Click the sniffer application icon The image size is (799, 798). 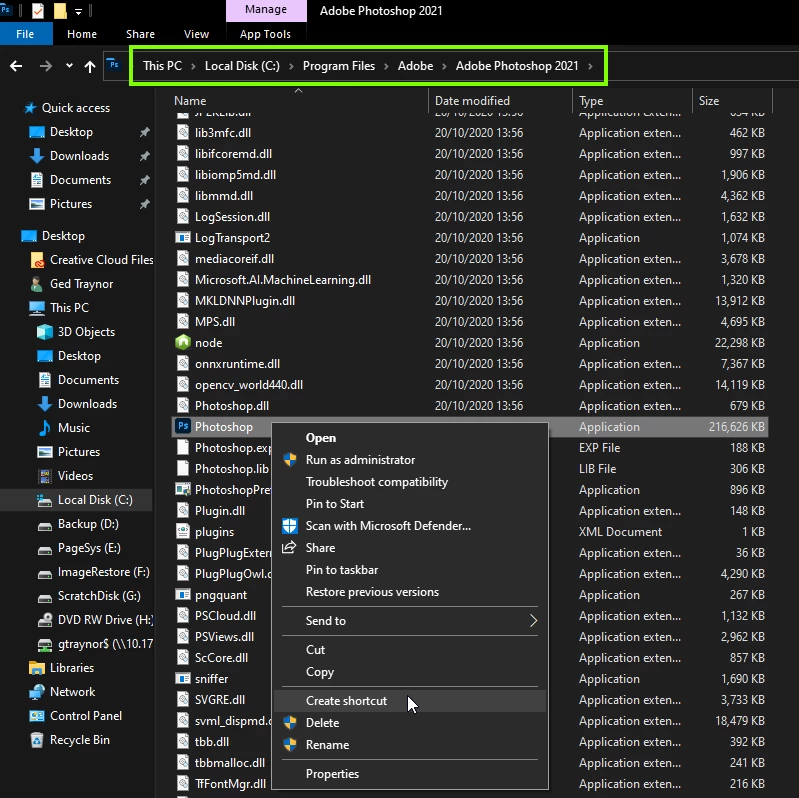coord(183,679)
